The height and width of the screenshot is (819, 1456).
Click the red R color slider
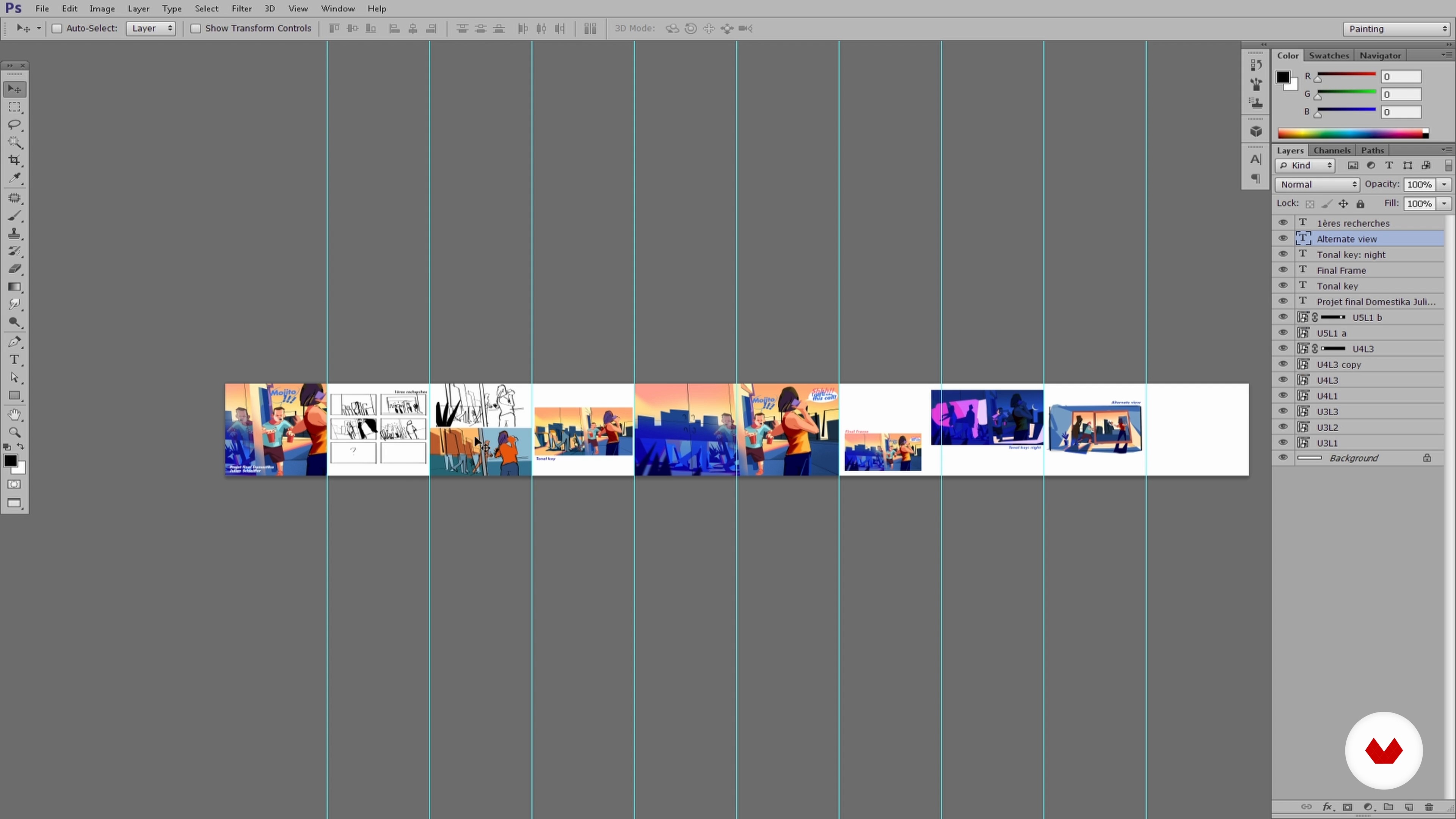pos(1346,75)
